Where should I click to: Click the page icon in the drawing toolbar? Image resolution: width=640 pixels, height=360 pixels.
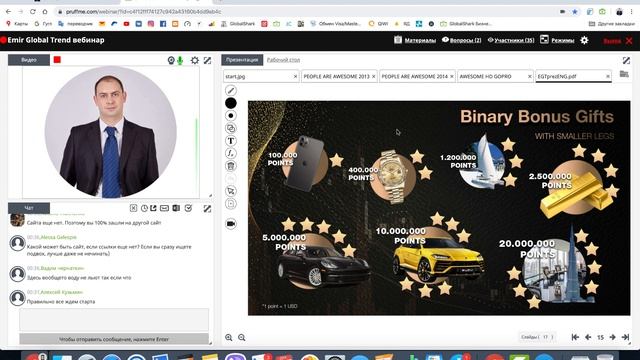click(231, 204)
